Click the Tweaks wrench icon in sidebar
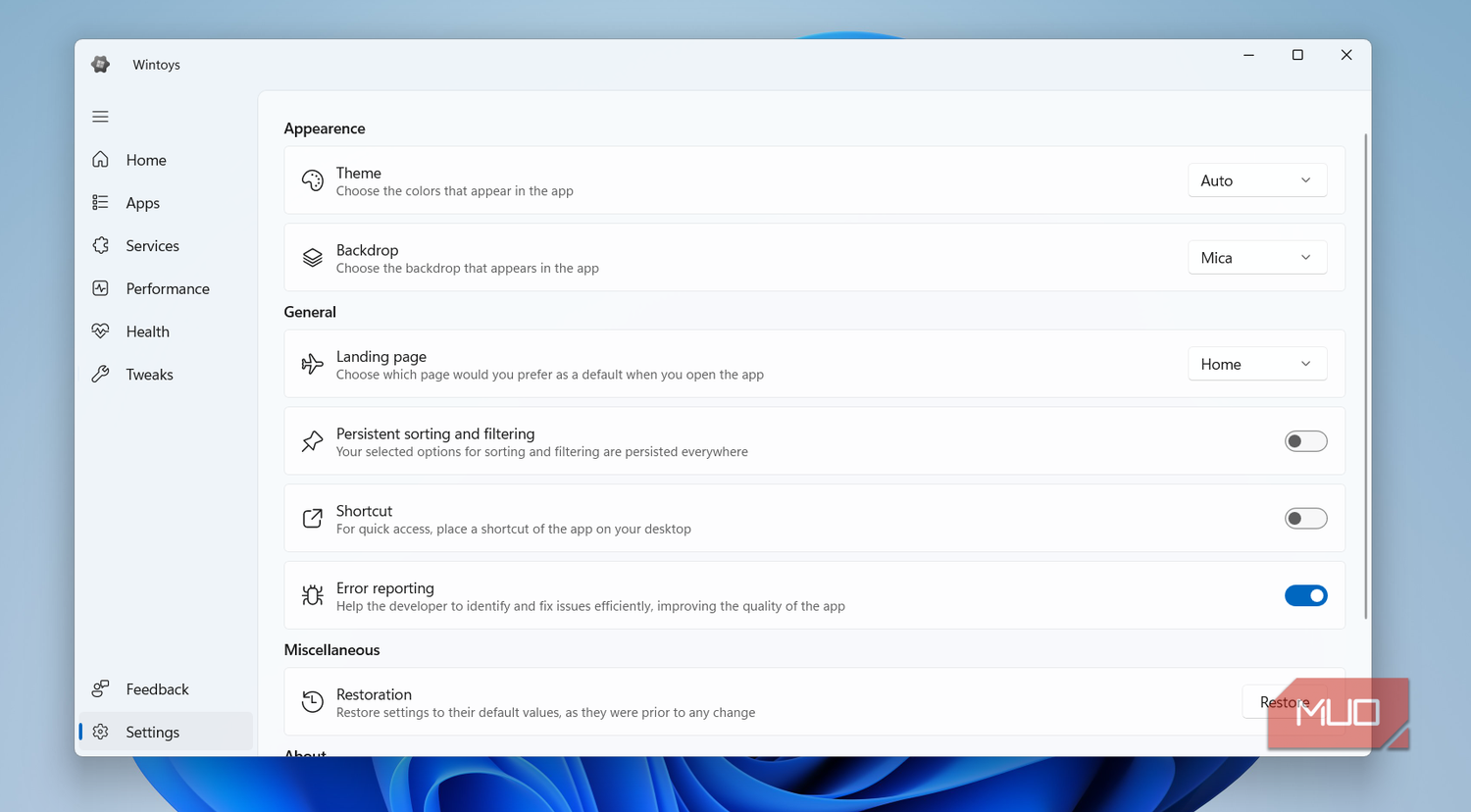 pos(100,375)
